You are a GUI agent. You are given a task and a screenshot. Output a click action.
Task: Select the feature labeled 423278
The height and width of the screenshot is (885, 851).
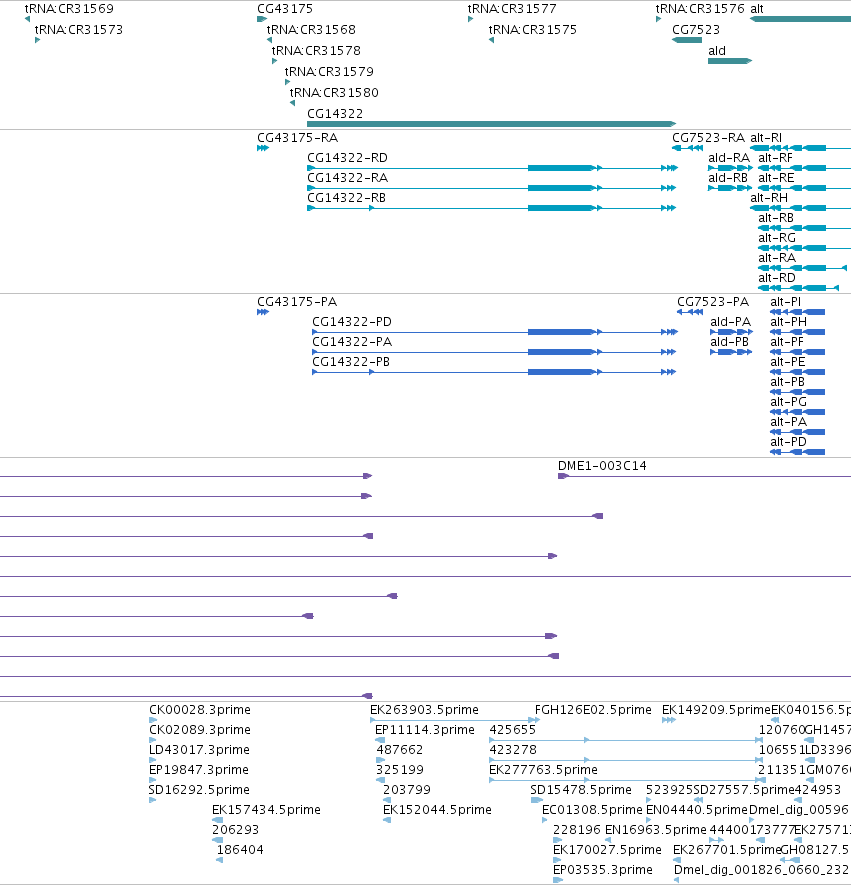point(513,750)
